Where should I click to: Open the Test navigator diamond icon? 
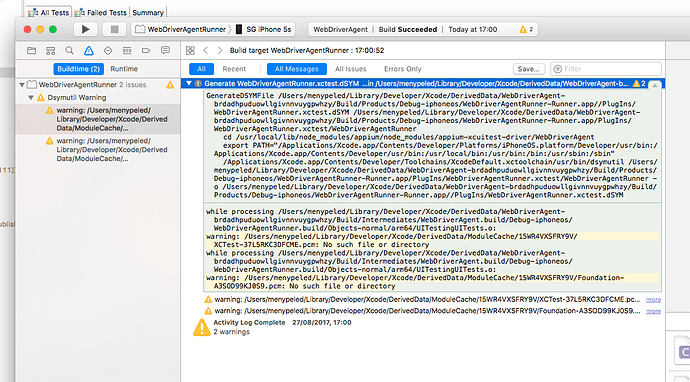[x=108, y=51]
